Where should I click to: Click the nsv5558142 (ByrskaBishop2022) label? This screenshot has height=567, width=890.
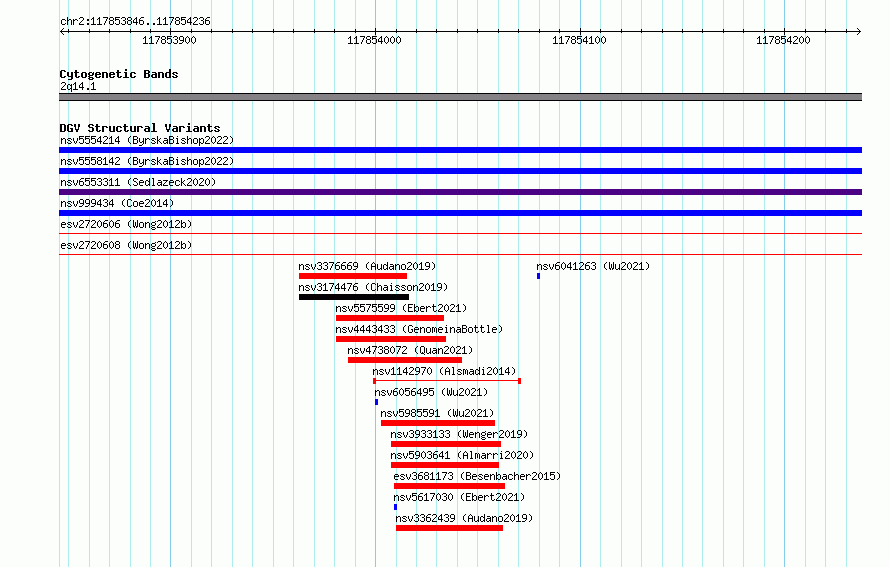(147, 161)
